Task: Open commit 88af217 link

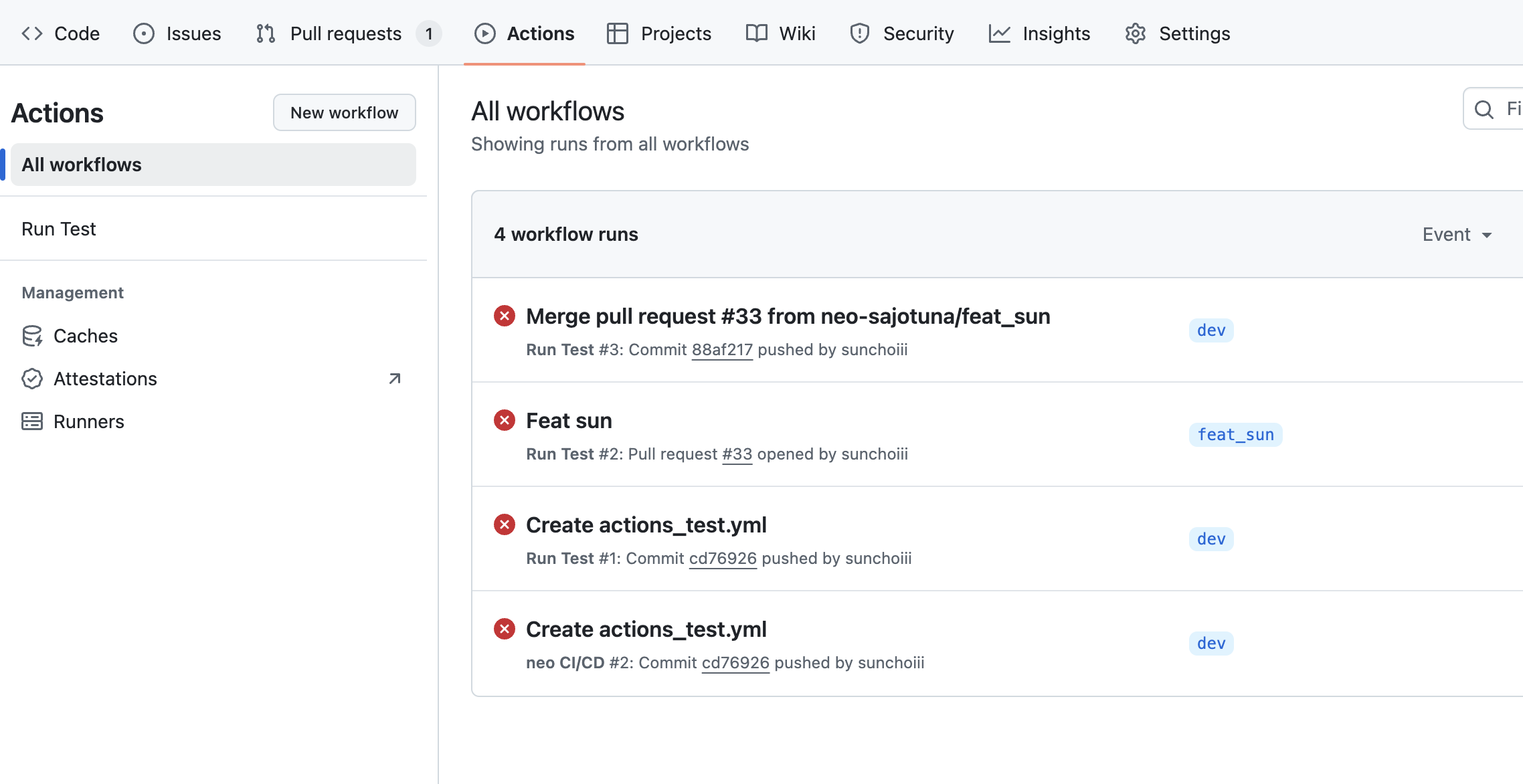Action: coord(721,350)
